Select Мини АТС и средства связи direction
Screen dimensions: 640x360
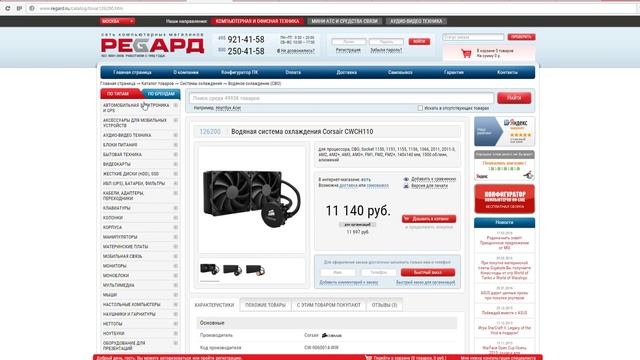click(x=344, y=21)
